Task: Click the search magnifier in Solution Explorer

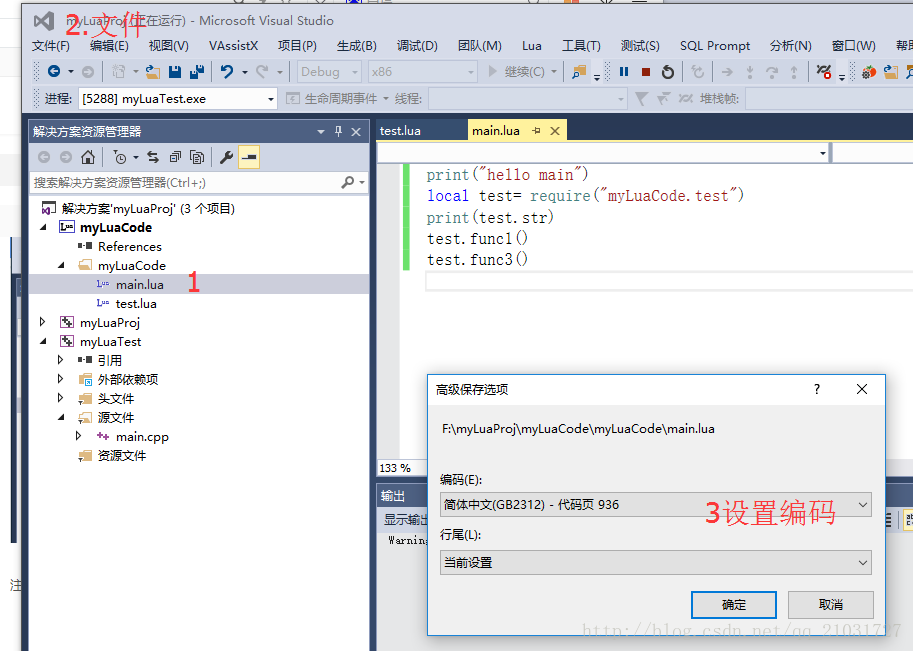Action: point(348,182)
